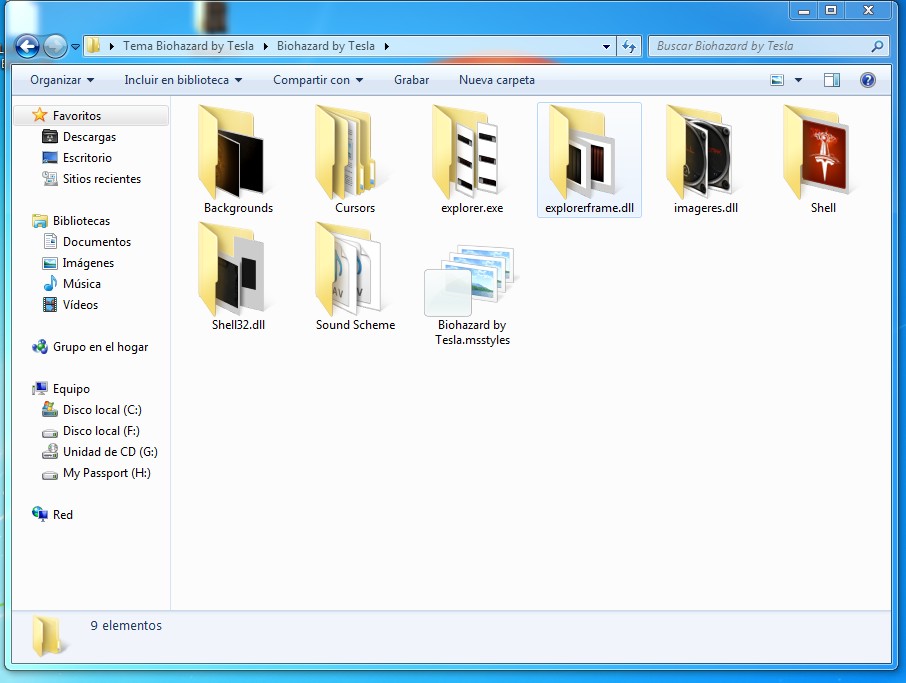This screenshot has height=683, width=906.
Task: Click the Grabar button
Action: point(411,80)
